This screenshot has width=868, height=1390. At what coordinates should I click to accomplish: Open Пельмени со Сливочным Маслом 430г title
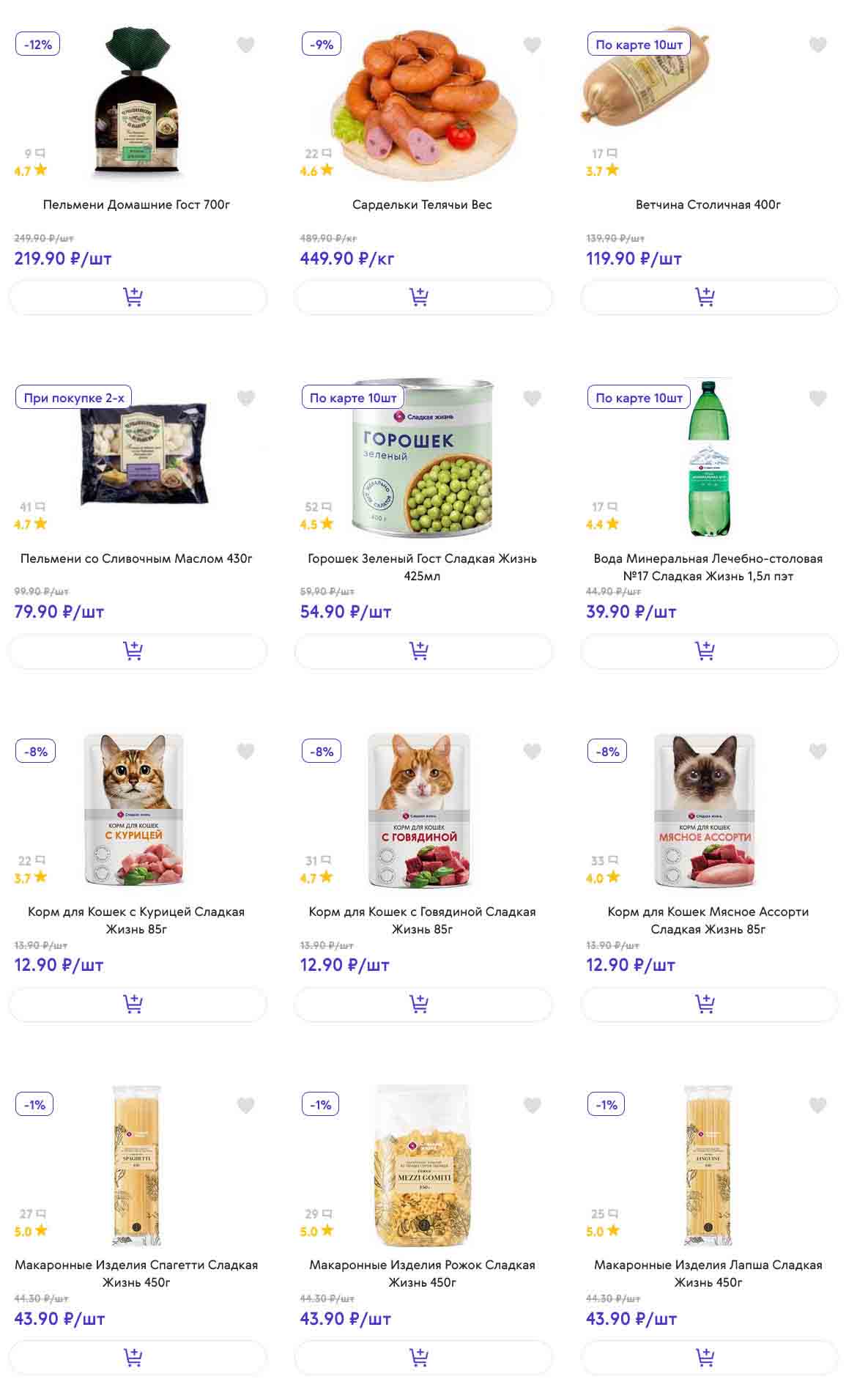pos(136,558)
